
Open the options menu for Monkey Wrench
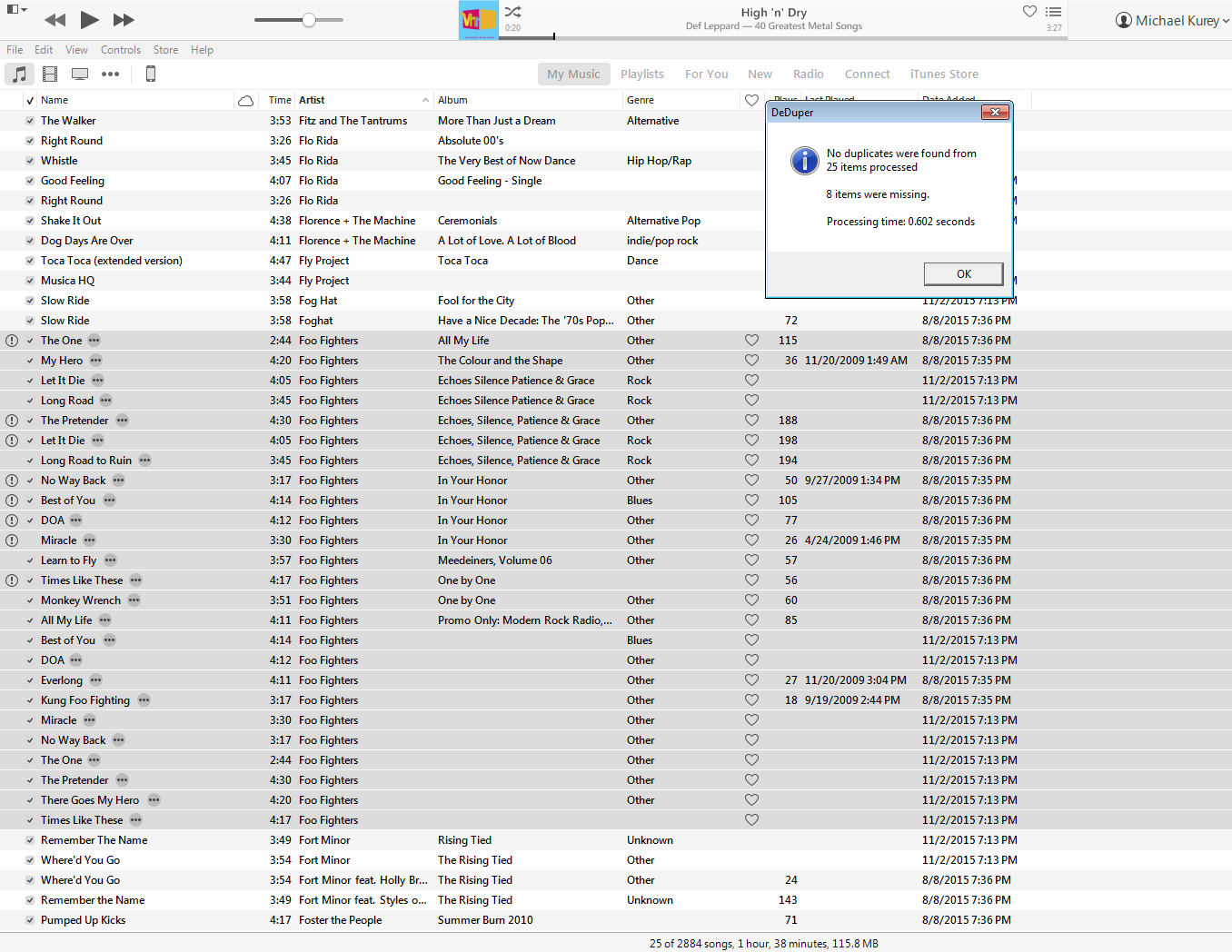pyautogui.click(x=134, y=600)
